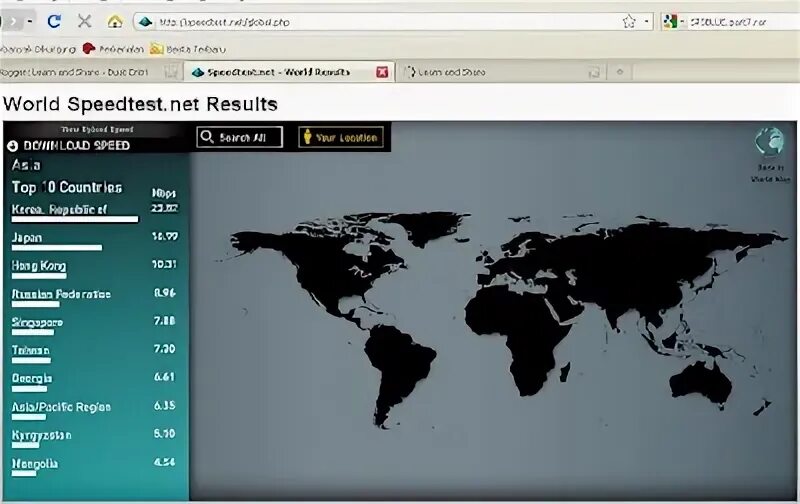Select Georgia in the countries list
The height and width of the screenshot is (504, 800).
(32, 379)
